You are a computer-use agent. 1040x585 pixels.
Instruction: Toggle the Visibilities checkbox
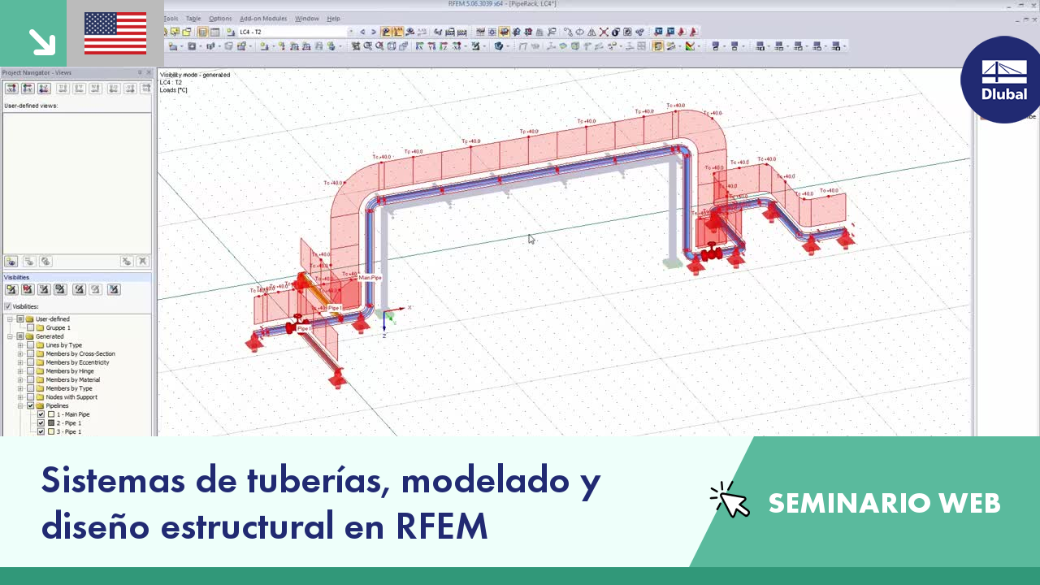(8, 306)
